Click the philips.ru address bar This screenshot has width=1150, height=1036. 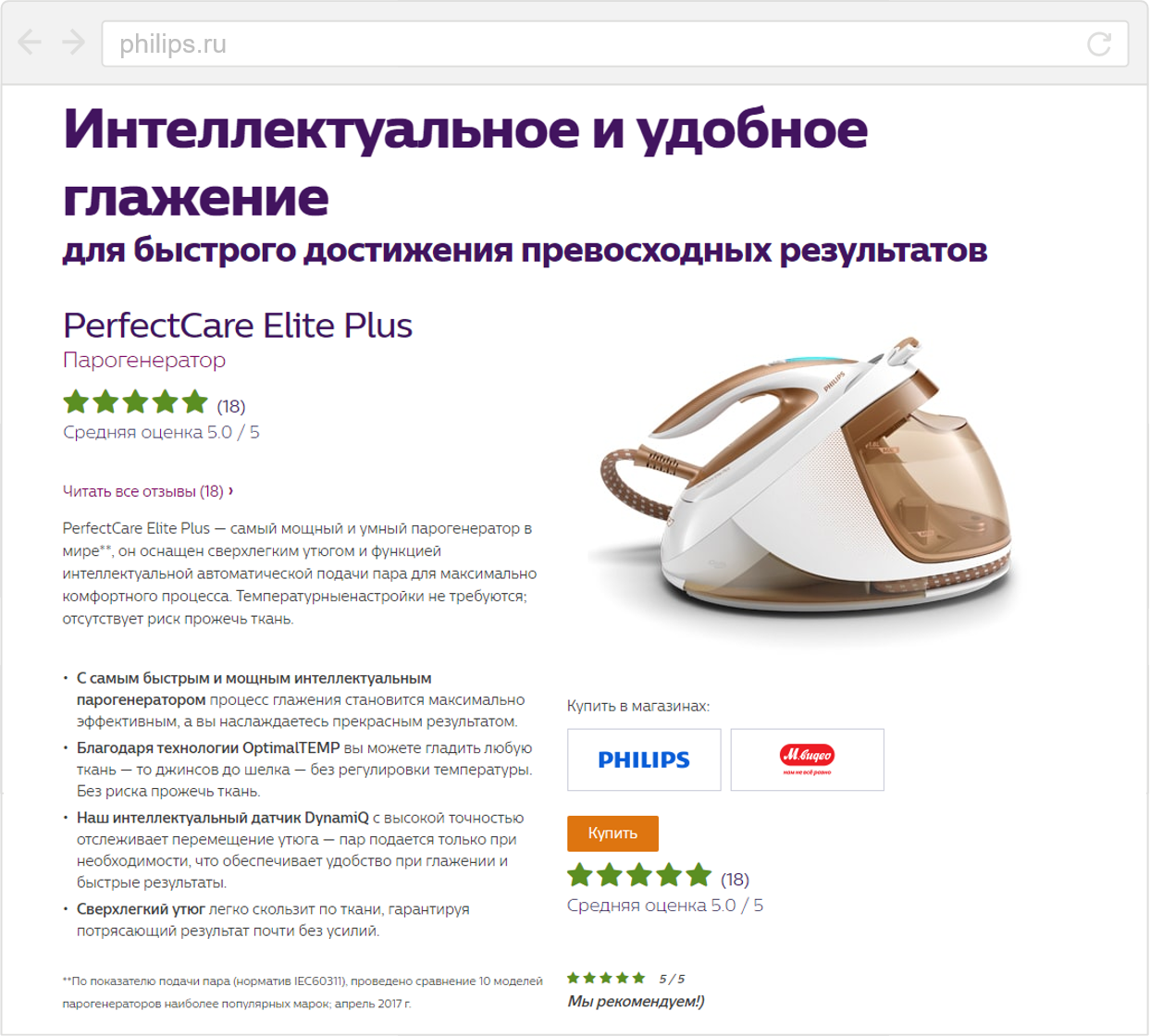point(615,43)
